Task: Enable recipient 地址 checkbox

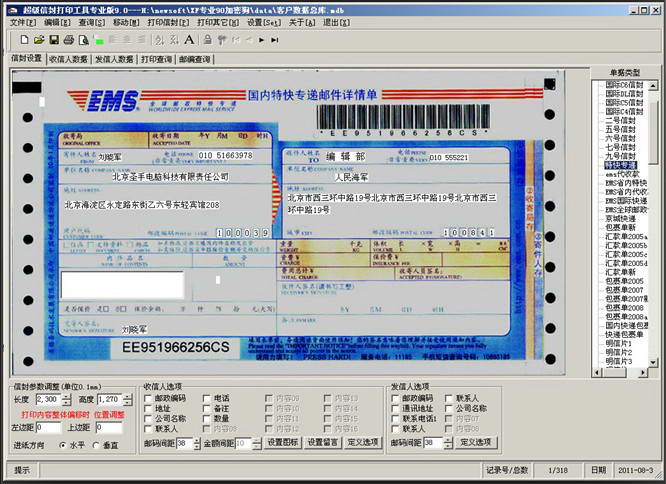Action: point(148,408)
